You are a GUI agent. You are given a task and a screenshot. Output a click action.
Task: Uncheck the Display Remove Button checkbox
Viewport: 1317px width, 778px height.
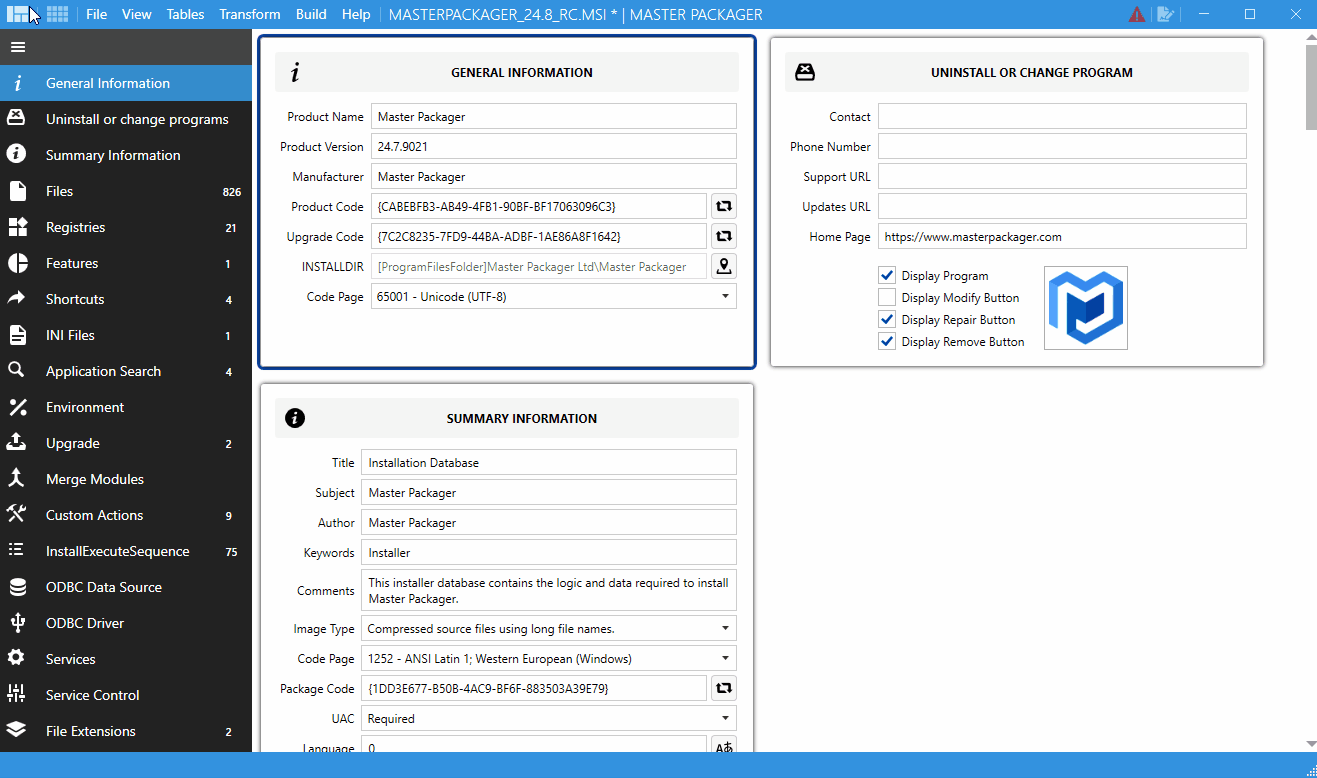pyautogui.click(x=887, y=341)
